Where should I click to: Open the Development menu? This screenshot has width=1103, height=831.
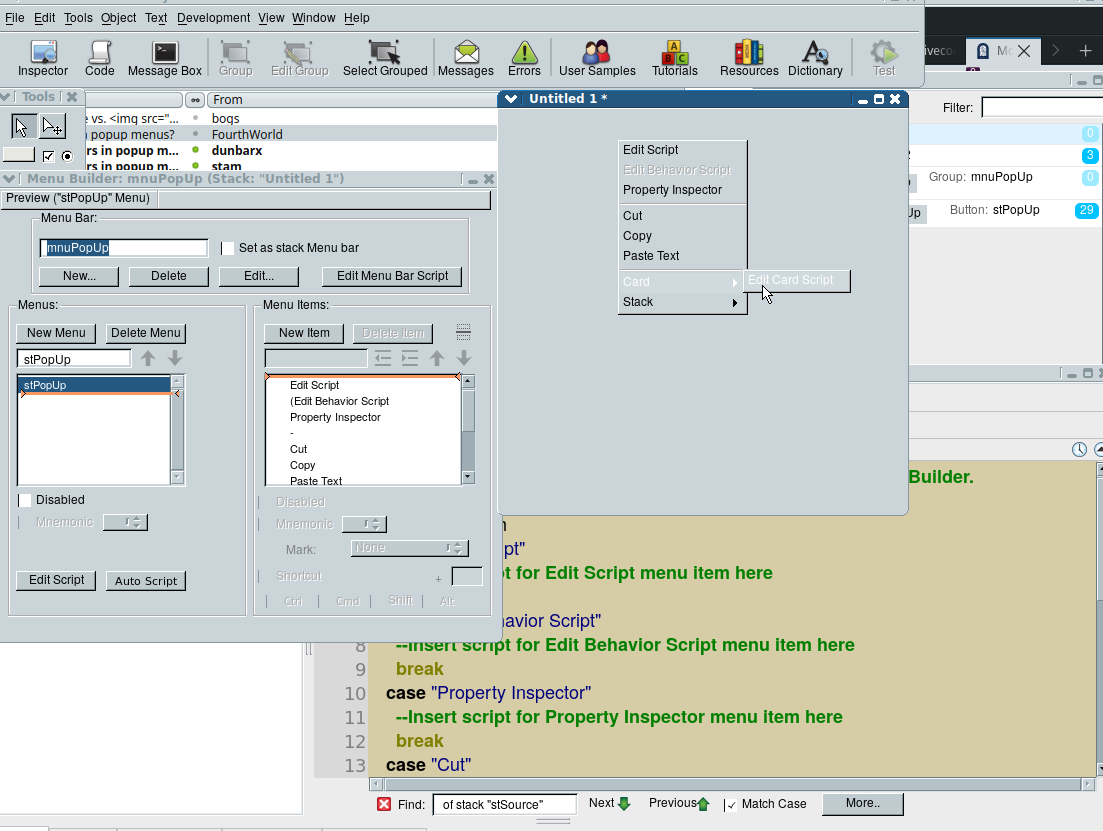pyautogui.click(x=214, y=18)
